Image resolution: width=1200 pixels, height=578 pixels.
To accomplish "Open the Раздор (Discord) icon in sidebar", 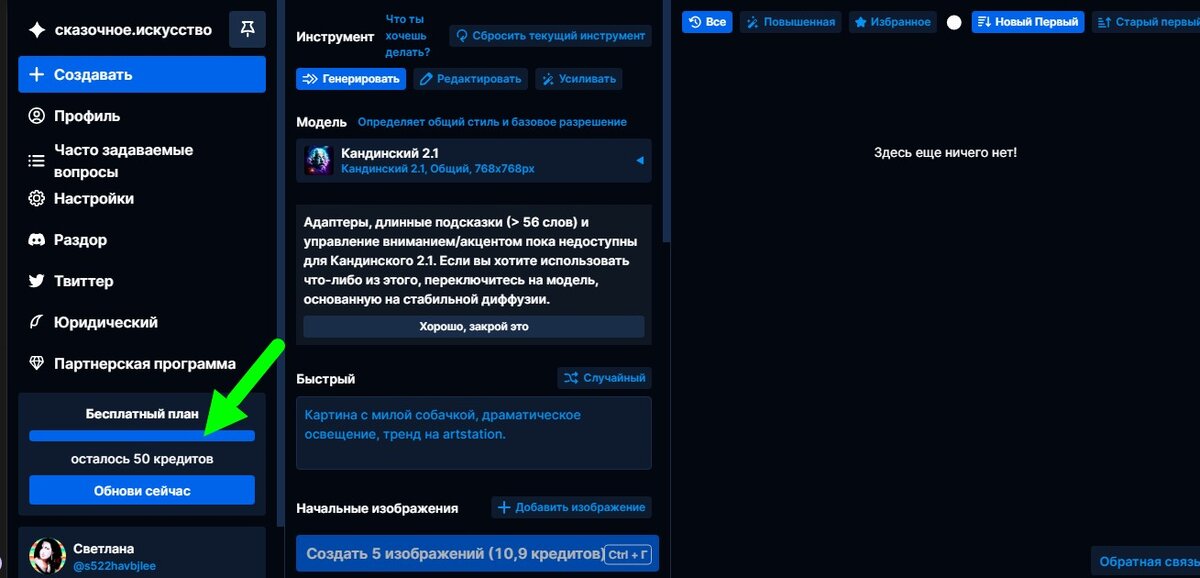I will 35,239.
